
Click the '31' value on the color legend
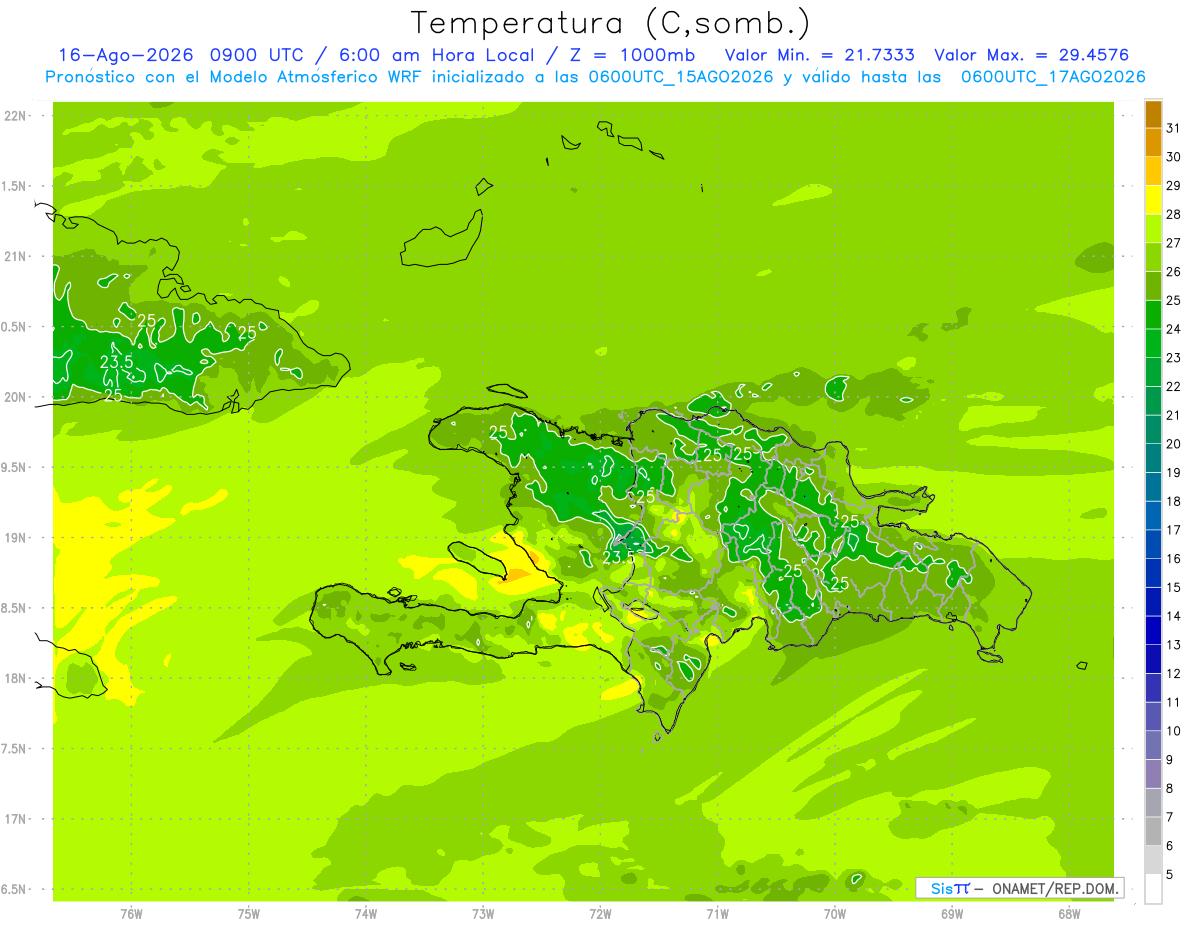click(1174, 128)
